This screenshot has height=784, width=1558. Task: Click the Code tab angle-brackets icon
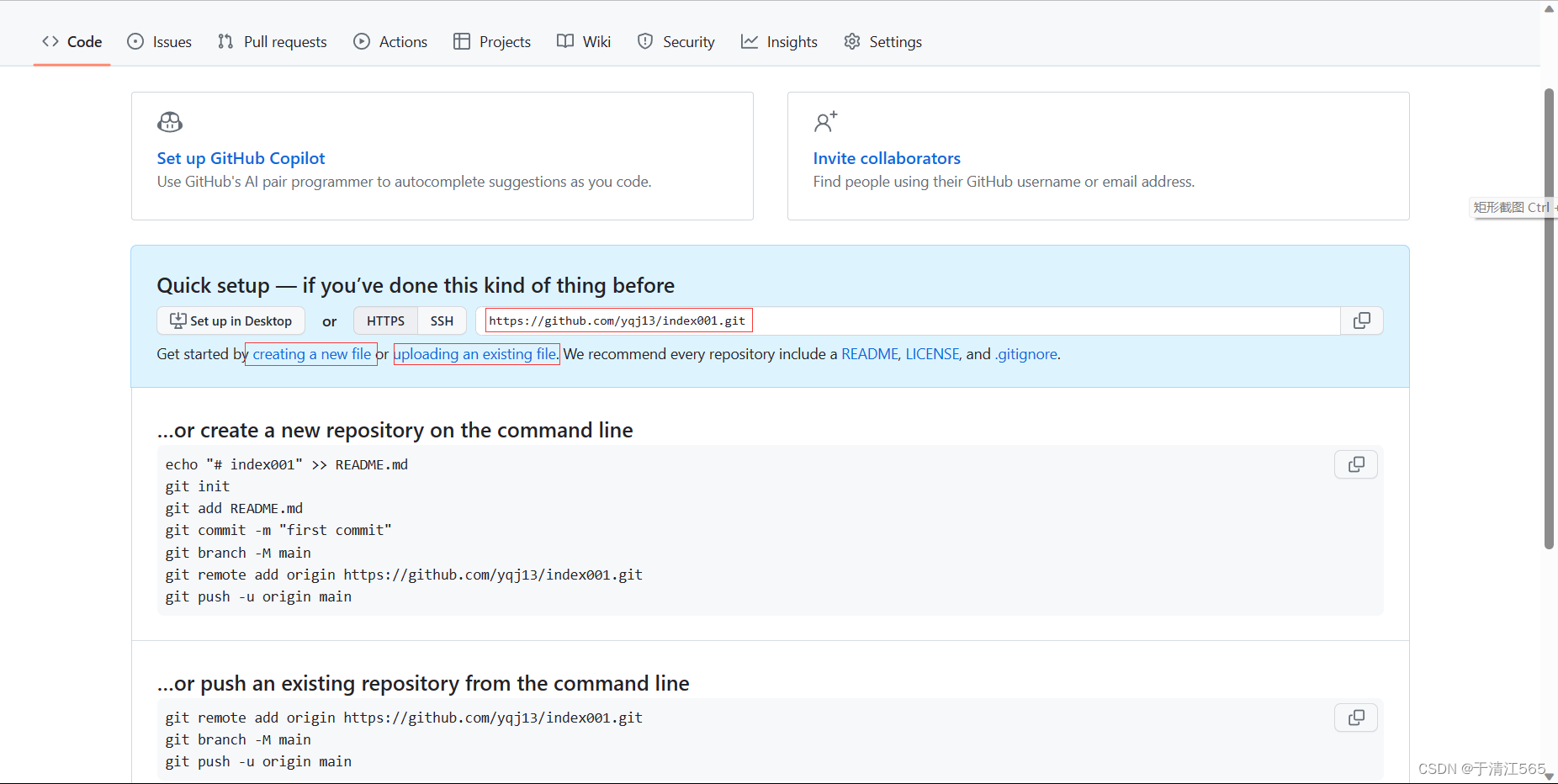(50, 41)
